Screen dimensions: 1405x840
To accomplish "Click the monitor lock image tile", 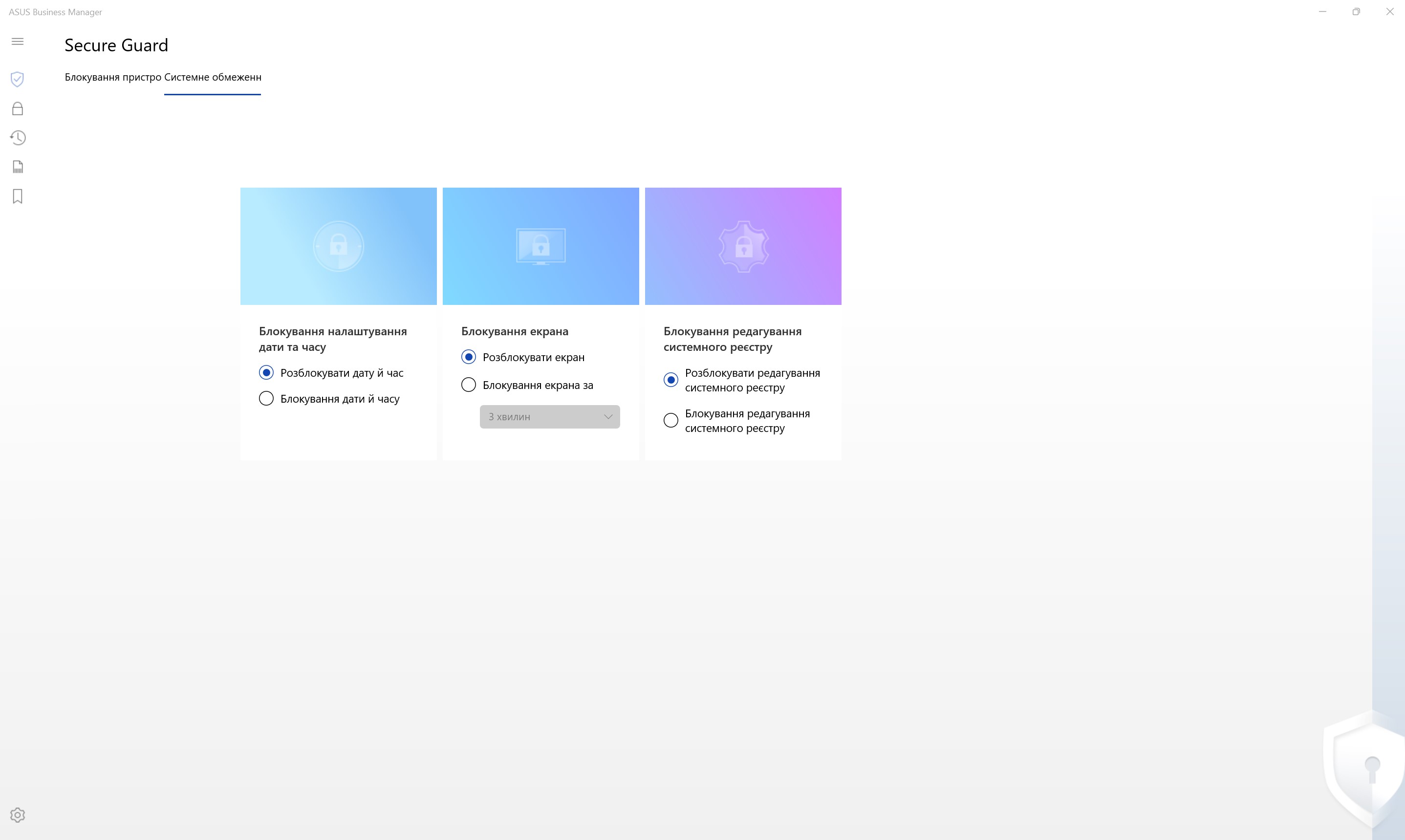I will (540, 246).
